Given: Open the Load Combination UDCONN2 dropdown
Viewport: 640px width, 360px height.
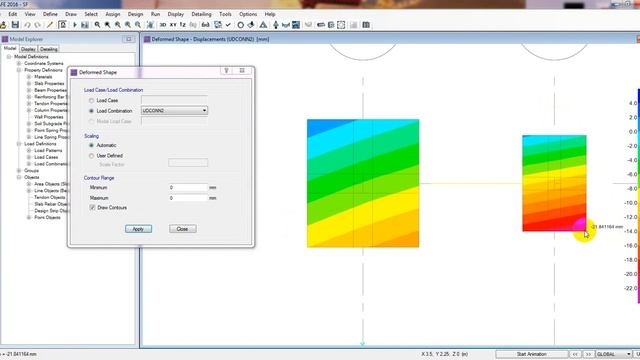Looking at the screenshot, I should tap(174, 111).
